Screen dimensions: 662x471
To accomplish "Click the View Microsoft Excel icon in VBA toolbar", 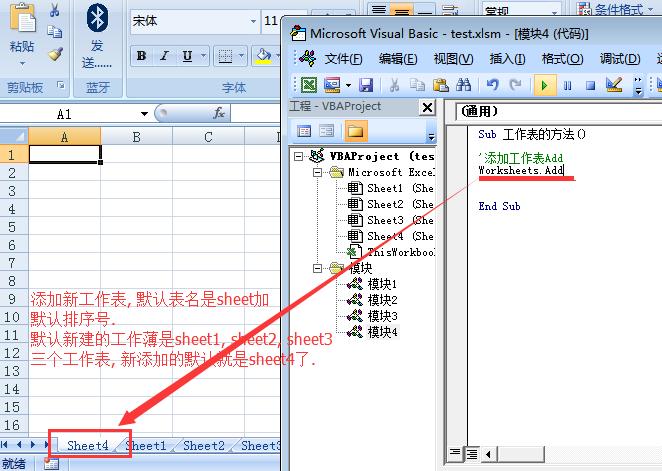I will pos(309,85).
